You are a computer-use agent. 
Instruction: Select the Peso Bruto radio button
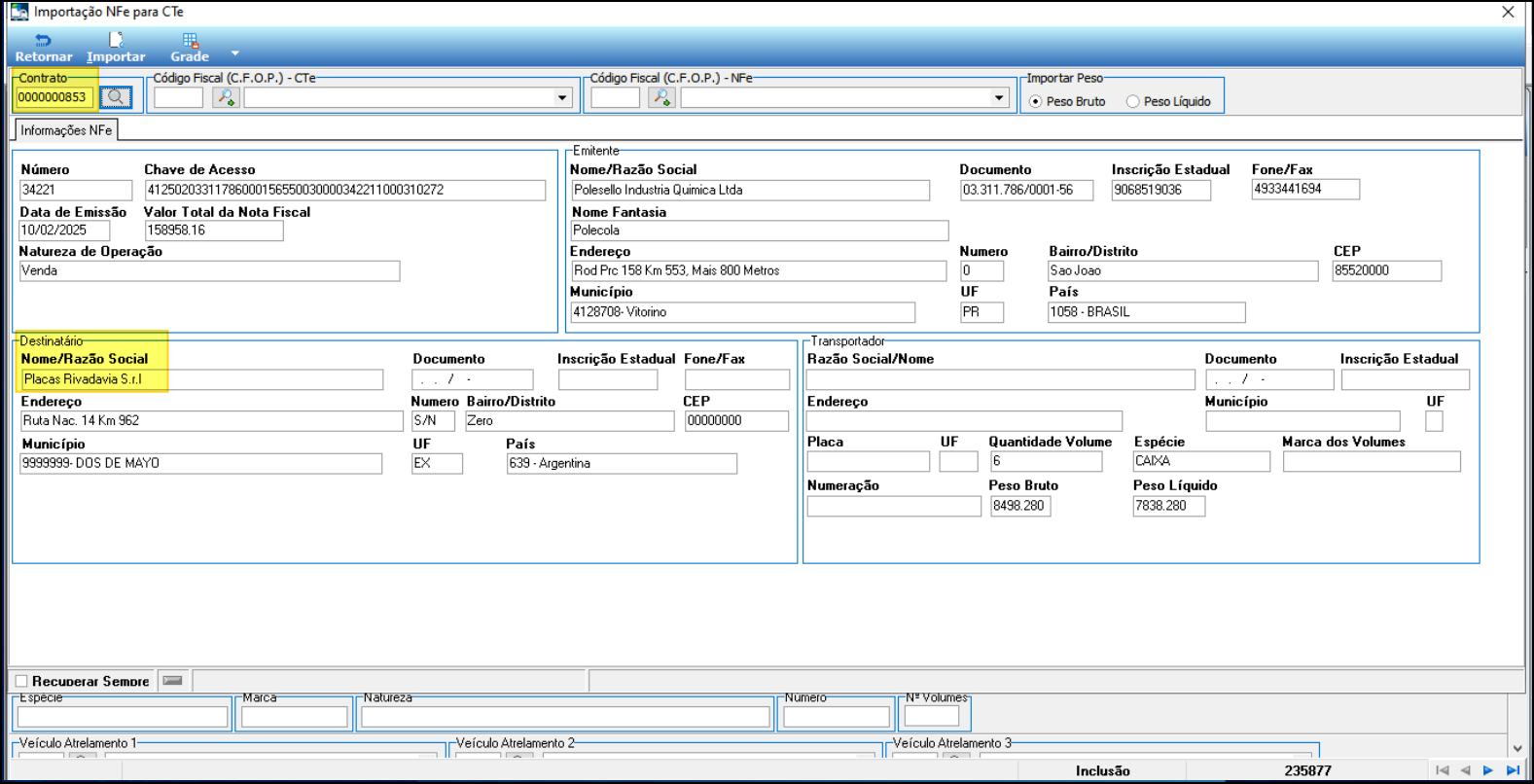point(1035,101)
